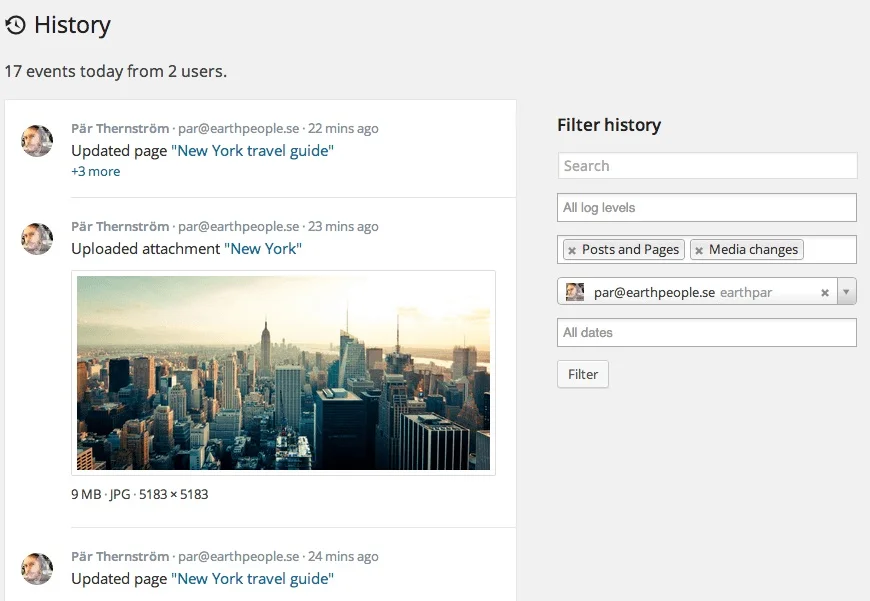Click the 23 mins ago timestamp
The height and width of the screenshot is (601, 870).
pyautogui.click(x=343, y=226)
